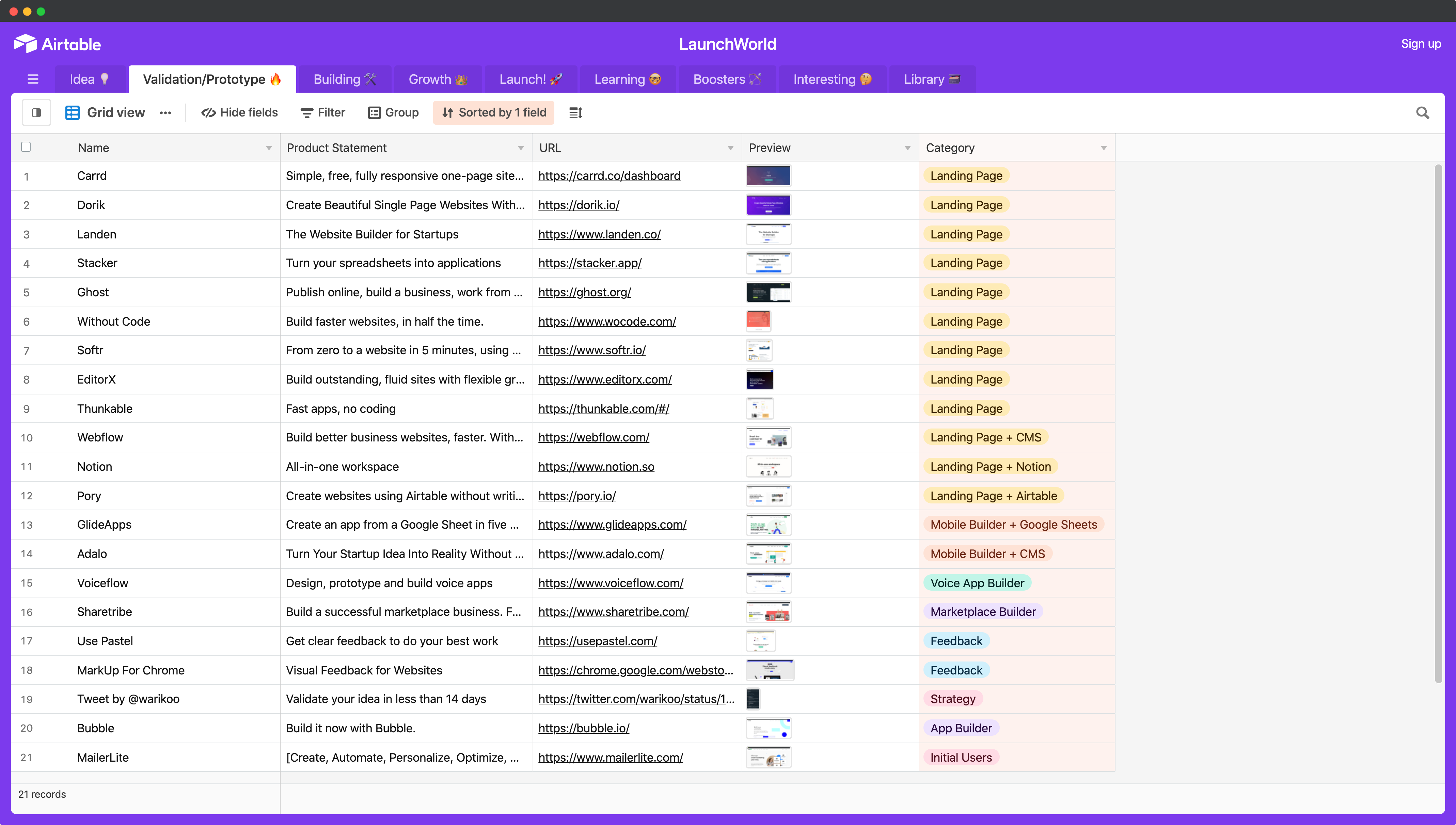Viewport: 1456px width, 825px height.
Task: Switch to the Growth tab
Action: [x=438, y=79]
